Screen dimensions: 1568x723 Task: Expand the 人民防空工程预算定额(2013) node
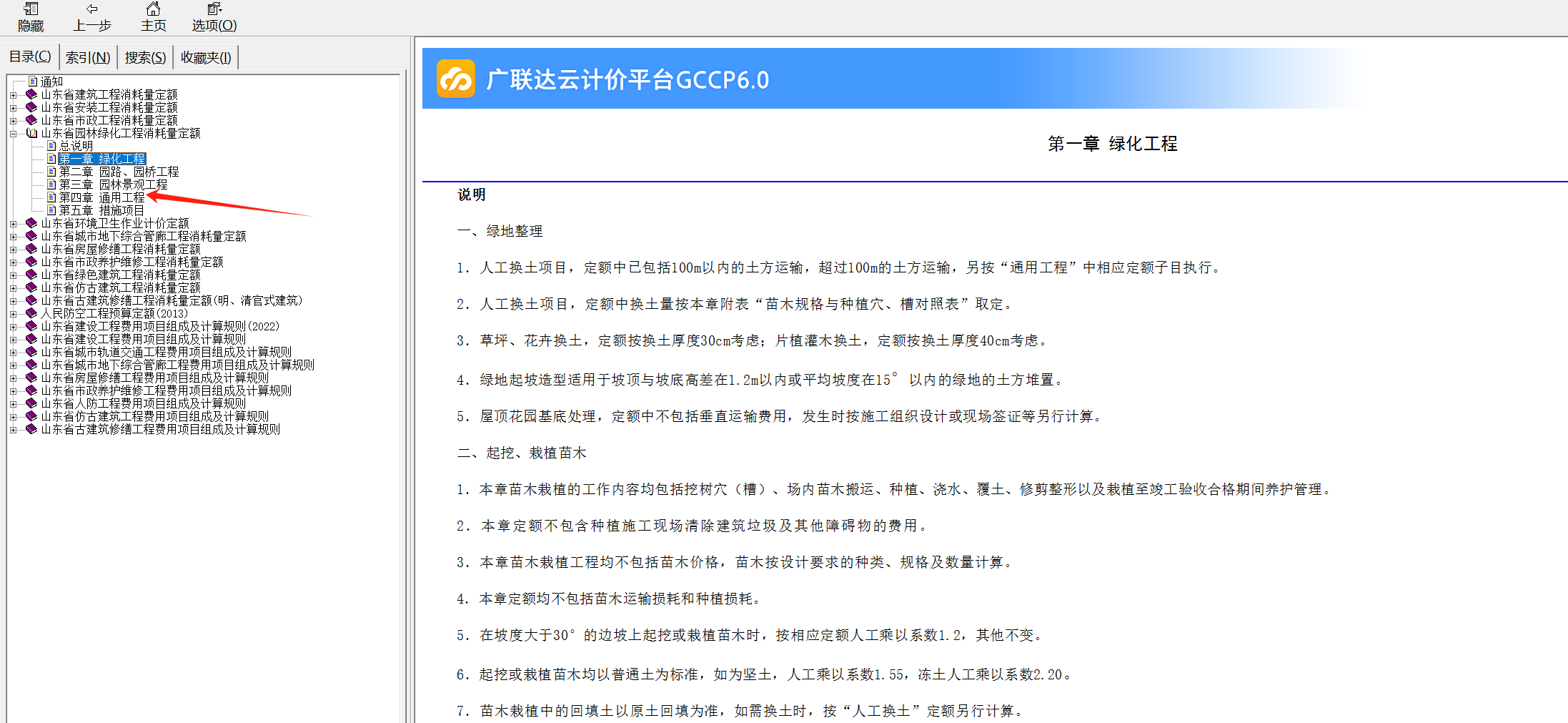(x=13, y=314)
